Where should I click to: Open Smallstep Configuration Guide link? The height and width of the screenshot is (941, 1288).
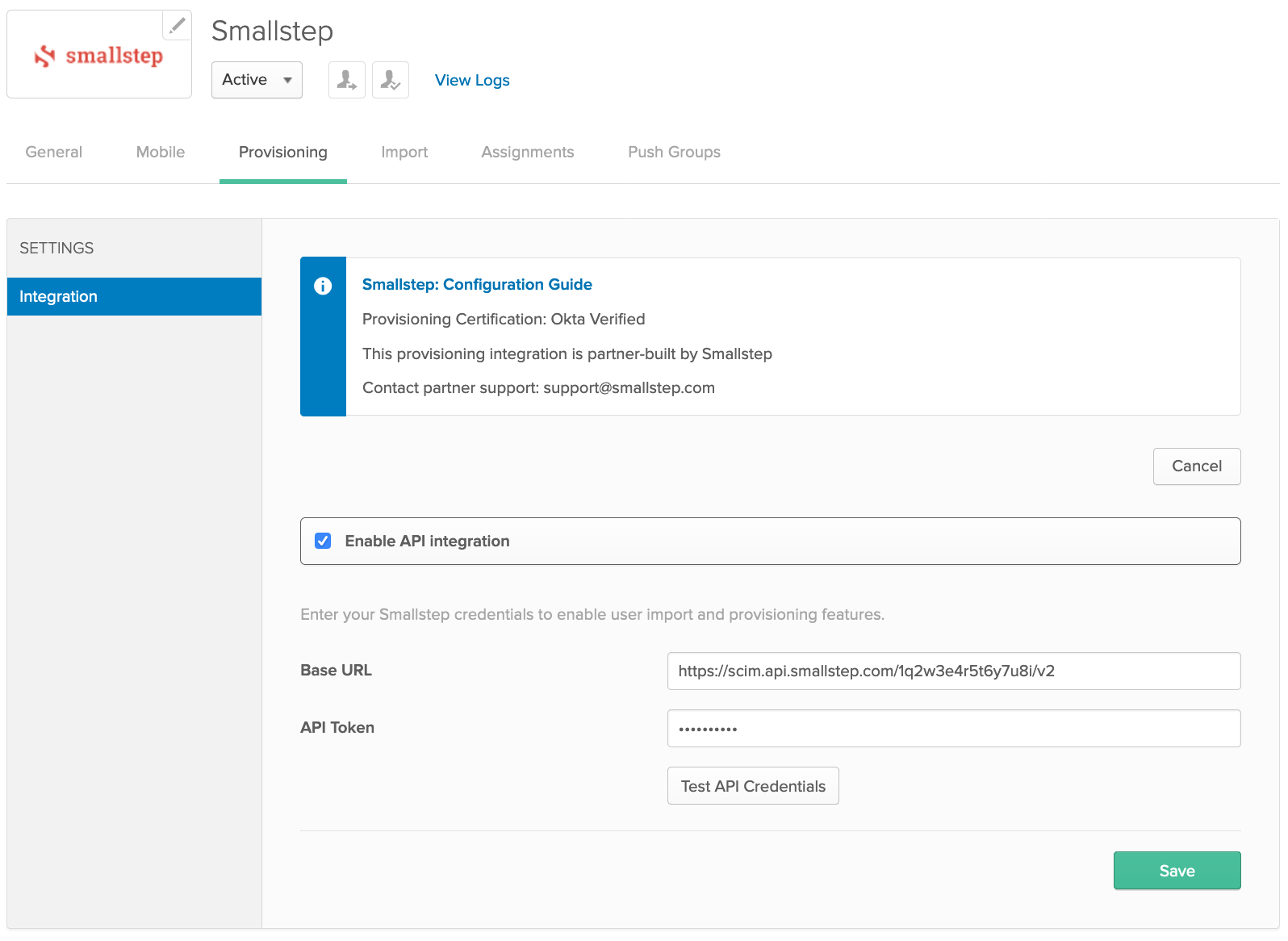[477, 284]
